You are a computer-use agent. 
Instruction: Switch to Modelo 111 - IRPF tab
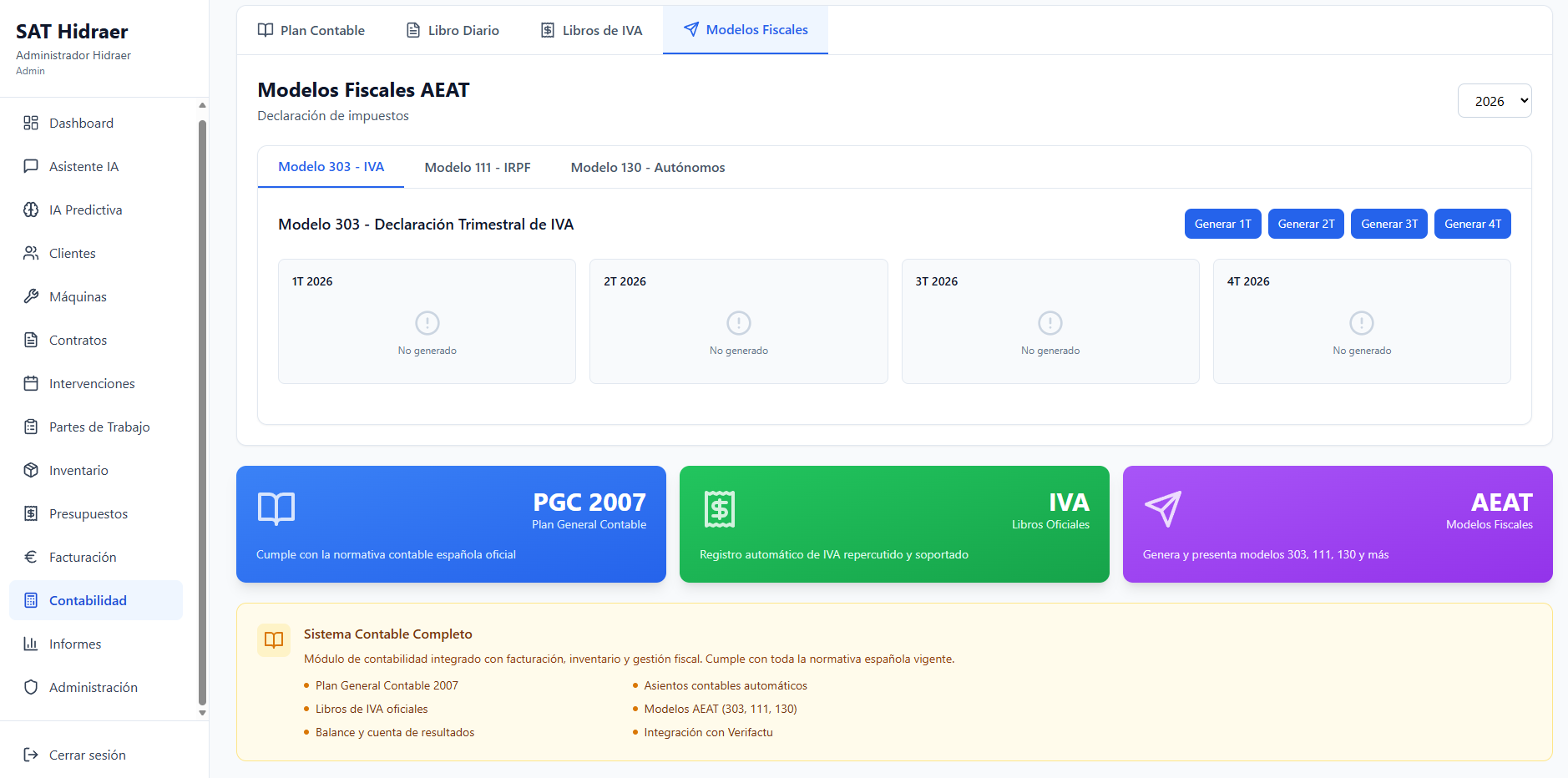coord(477,168)
